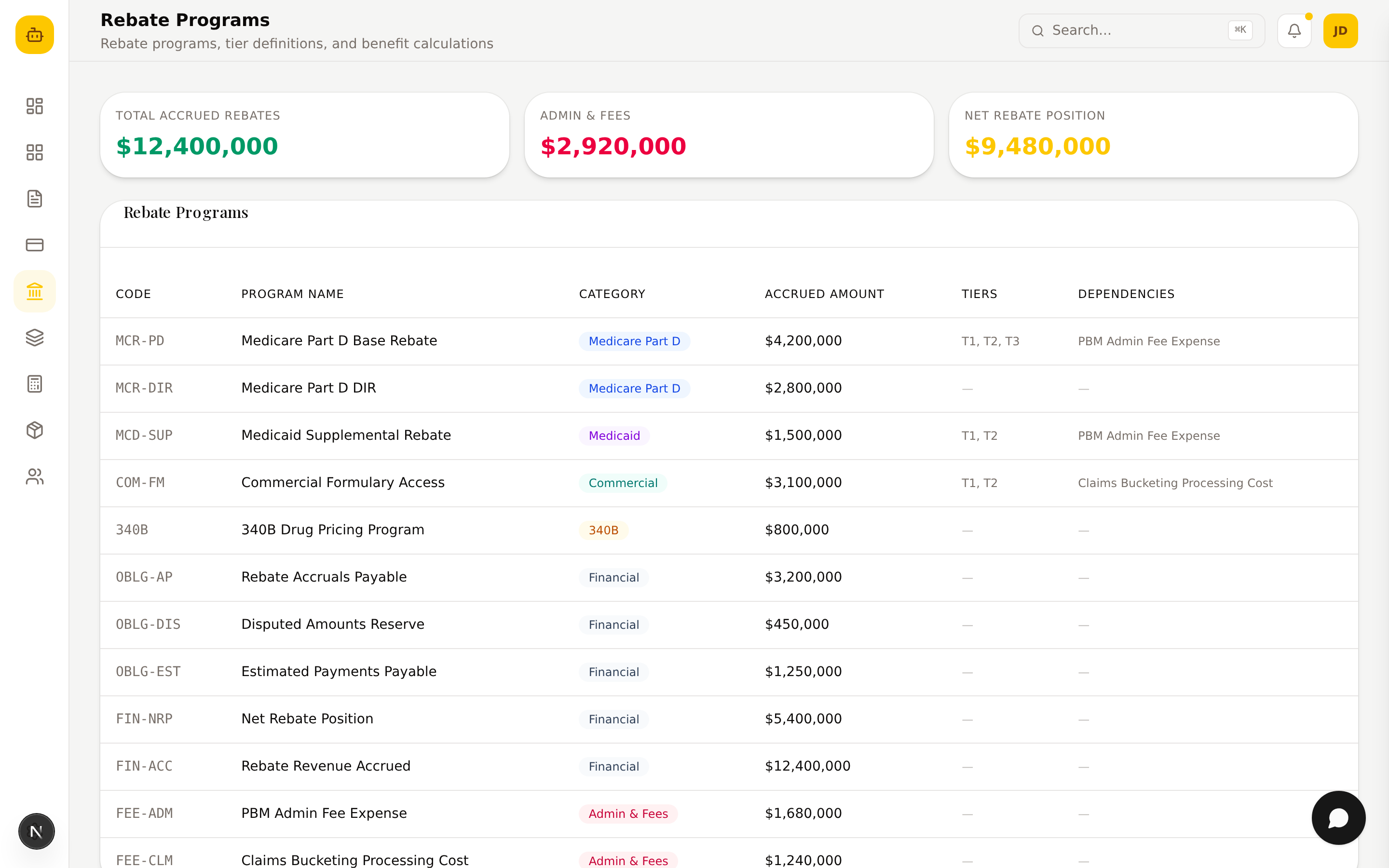Click the Admin & Fees summary card
Screen dimensions: 1389x868
pos(729,135)
